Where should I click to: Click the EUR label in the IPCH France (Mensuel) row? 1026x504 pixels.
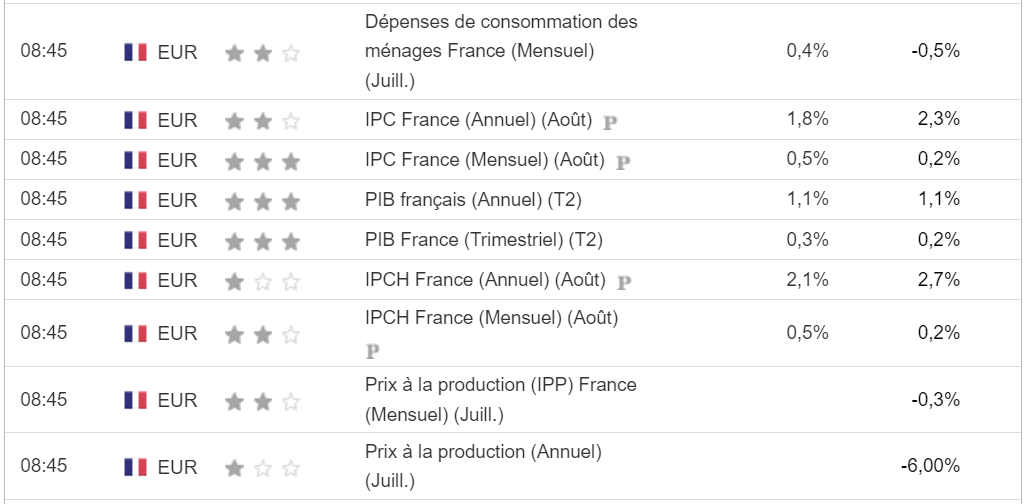177,333
